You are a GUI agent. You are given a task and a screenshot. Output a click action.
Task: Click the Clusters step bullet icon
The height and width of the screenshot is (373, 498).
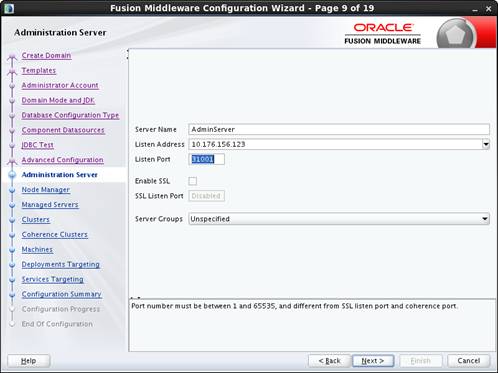coord(12,220)
